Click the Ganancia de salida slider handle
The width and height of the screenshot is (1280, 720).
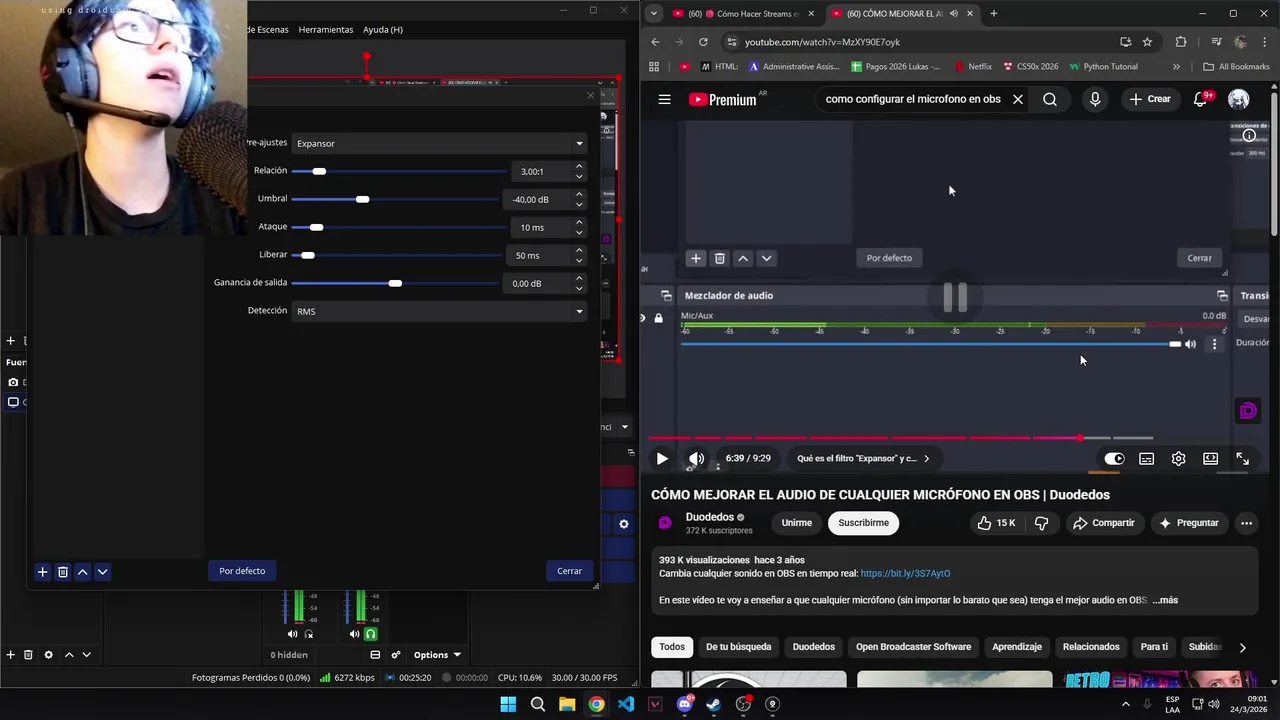(x=395, y=283)
